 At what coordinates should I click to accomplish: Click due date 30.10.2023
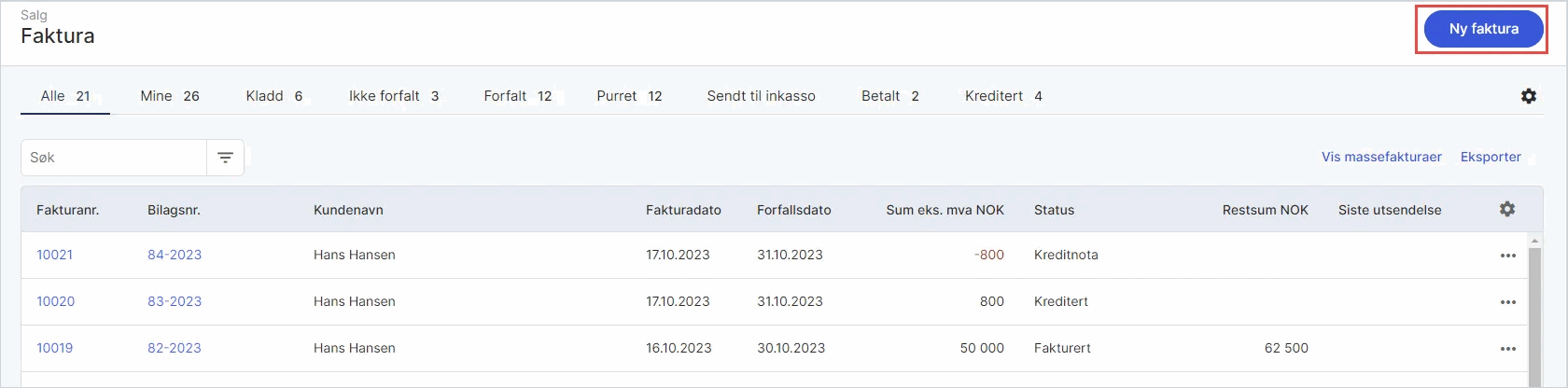[x=791, y=348]
